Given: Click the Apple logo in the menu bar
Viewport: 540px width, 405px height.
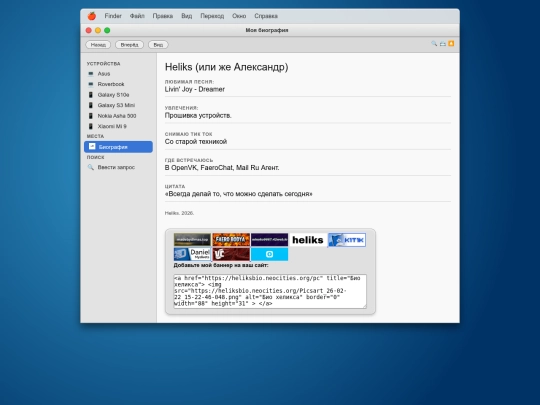Looking at the screenshot, I should 92,16.
